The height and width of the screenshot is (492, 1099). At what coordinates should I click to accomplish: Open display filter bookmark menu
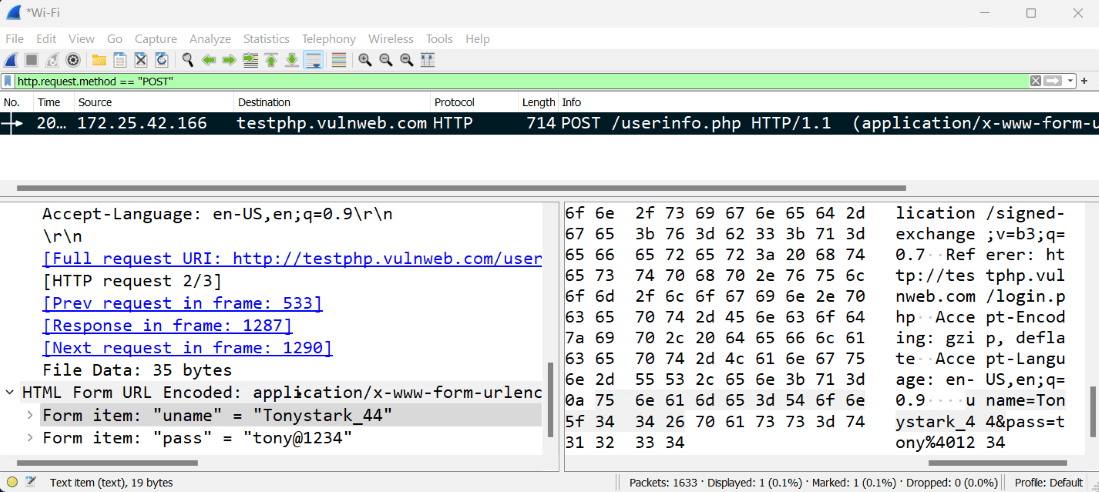[8, 81]
